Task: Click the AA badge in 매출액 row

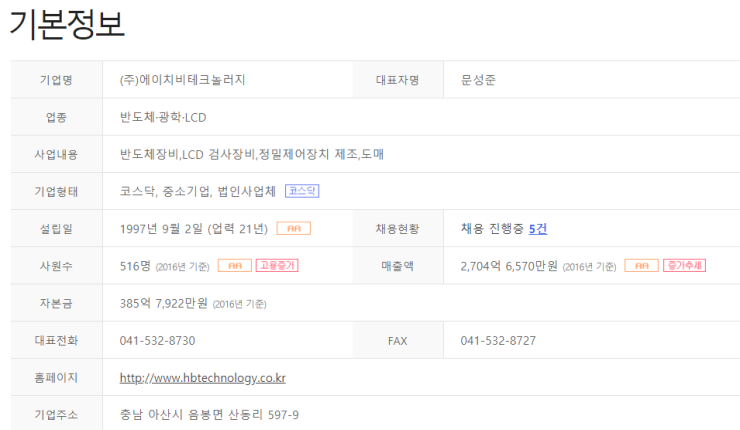Action: [x=641, y=266]
